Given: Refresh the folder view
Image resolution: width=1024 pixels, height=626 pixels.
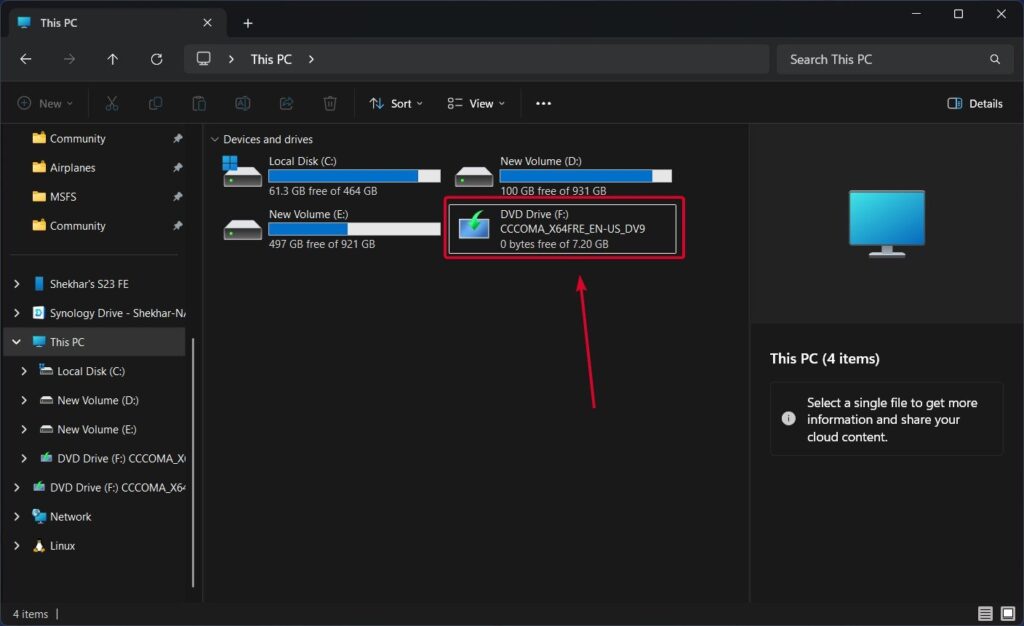Looking at the screenshot, I should (x=157, y=59).
